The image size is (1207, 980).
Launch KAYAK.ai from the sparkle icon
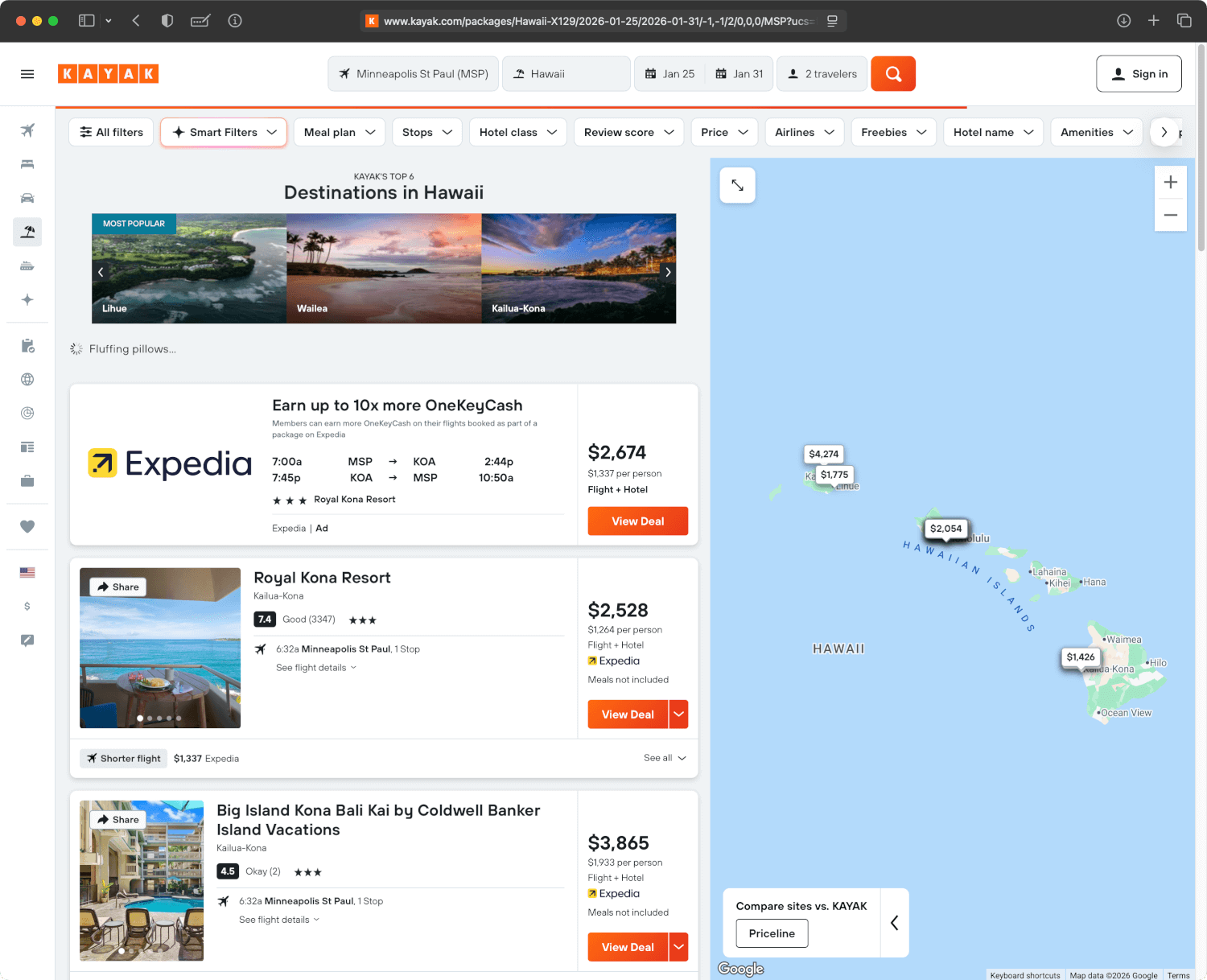[x=27, y=299]
